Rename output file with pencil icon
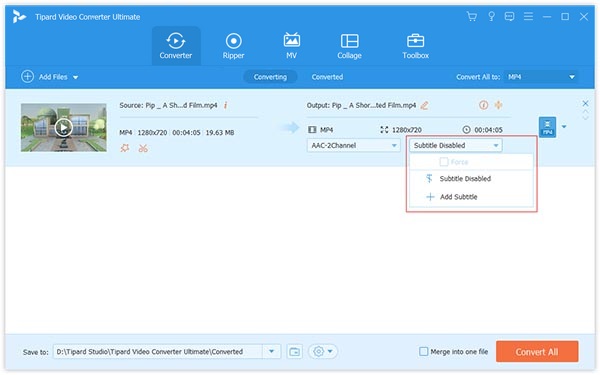 click(424, 105)
